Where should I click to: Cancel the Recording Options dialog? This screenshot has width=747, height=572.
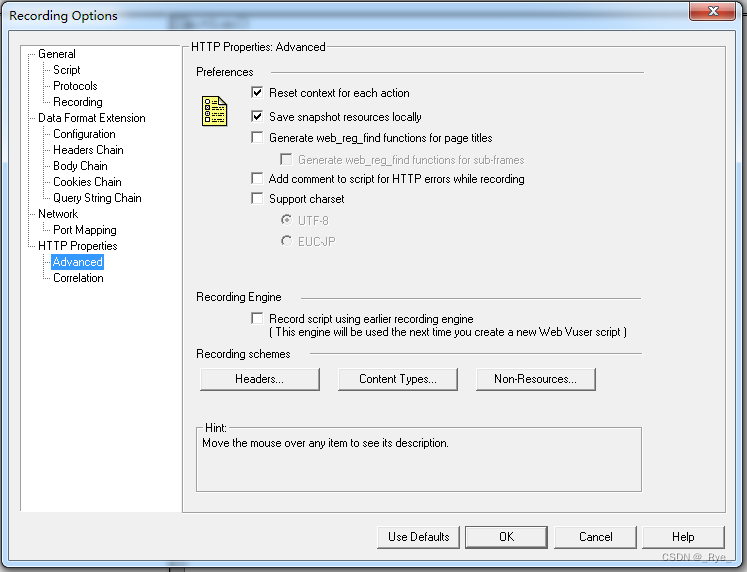pos(596,537)
